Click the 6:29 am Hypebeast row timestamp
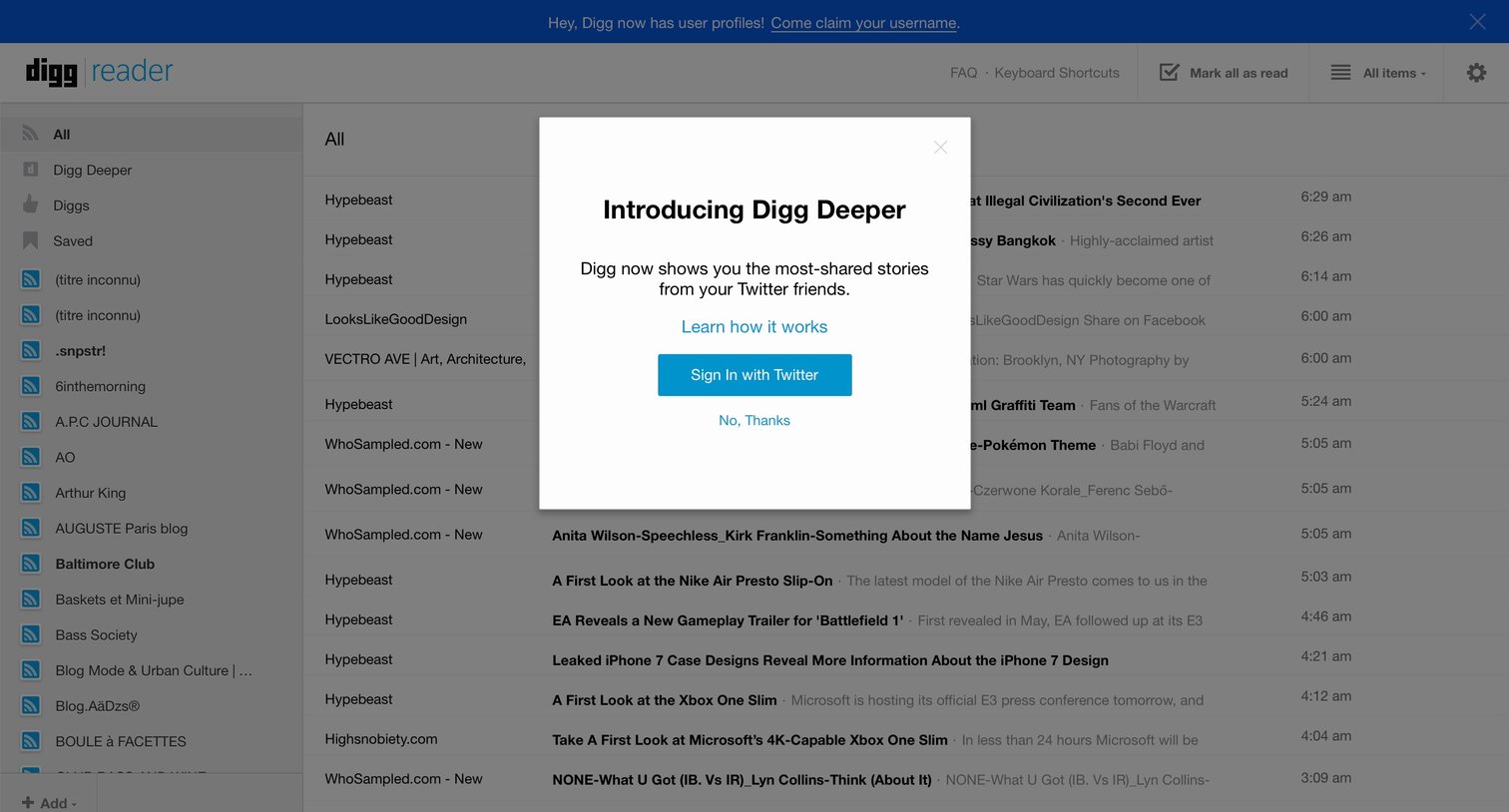Image resolution: width=1509 pixels, height=812 pixels. [1325, 197]
